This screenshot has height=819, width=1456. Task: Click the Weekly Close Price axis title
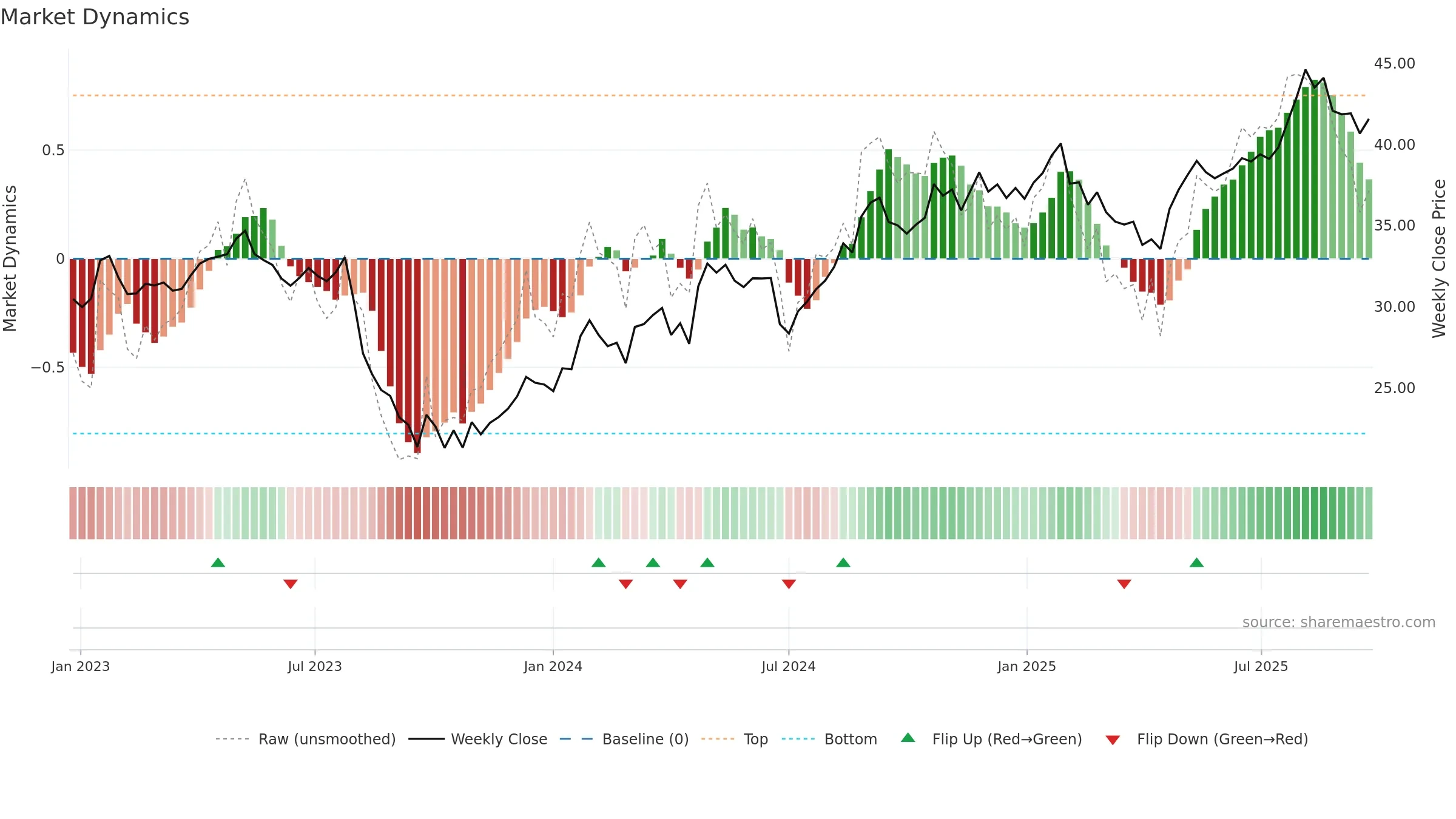point(1439,258)
